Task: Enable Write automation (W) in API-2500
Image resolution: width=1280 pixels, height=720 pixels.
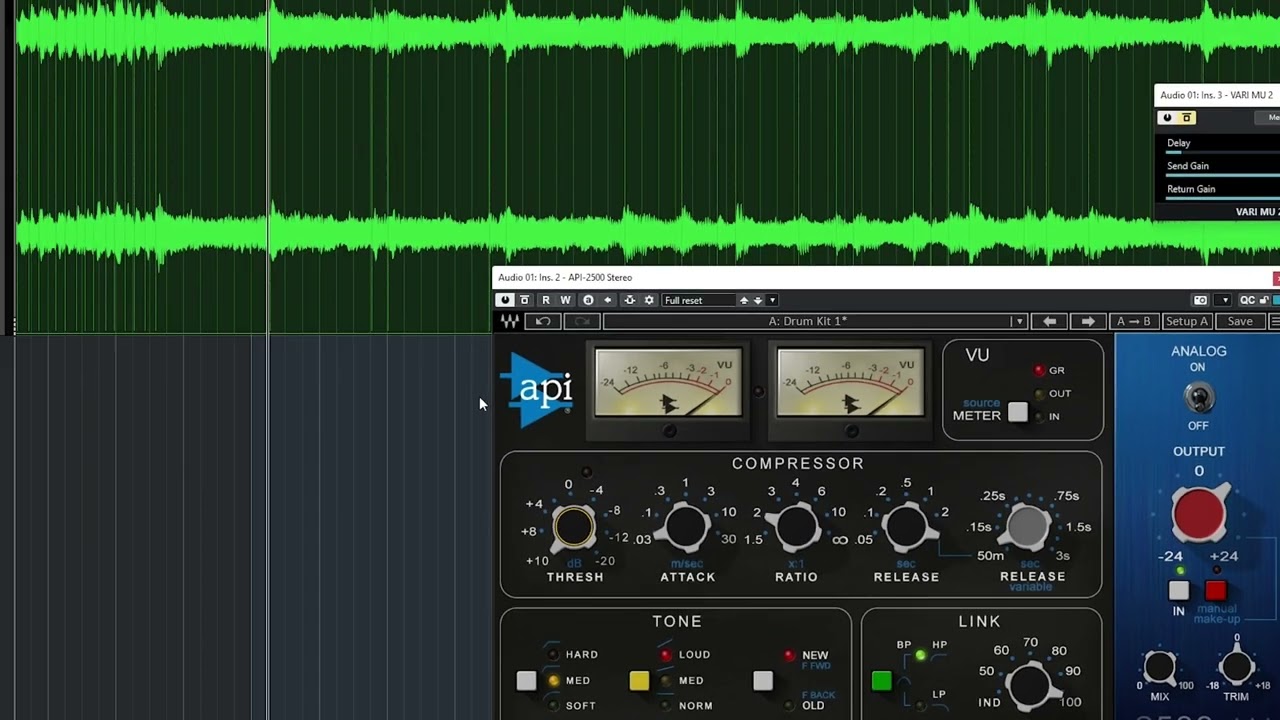Action: pyautogui.click(x=565, y=300)
